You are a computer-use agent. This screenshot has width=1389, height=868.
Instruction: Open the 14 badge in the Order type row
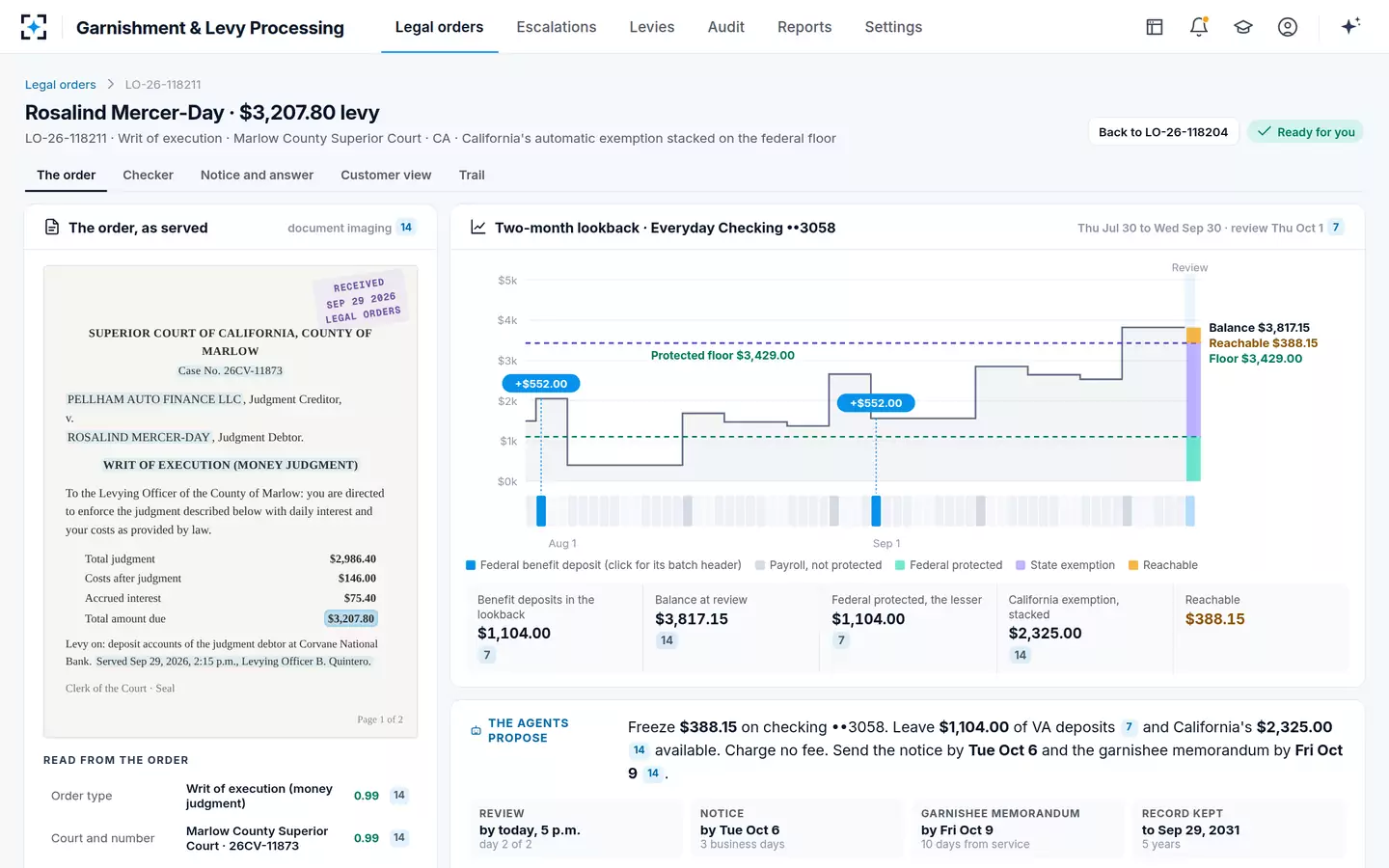399,796
